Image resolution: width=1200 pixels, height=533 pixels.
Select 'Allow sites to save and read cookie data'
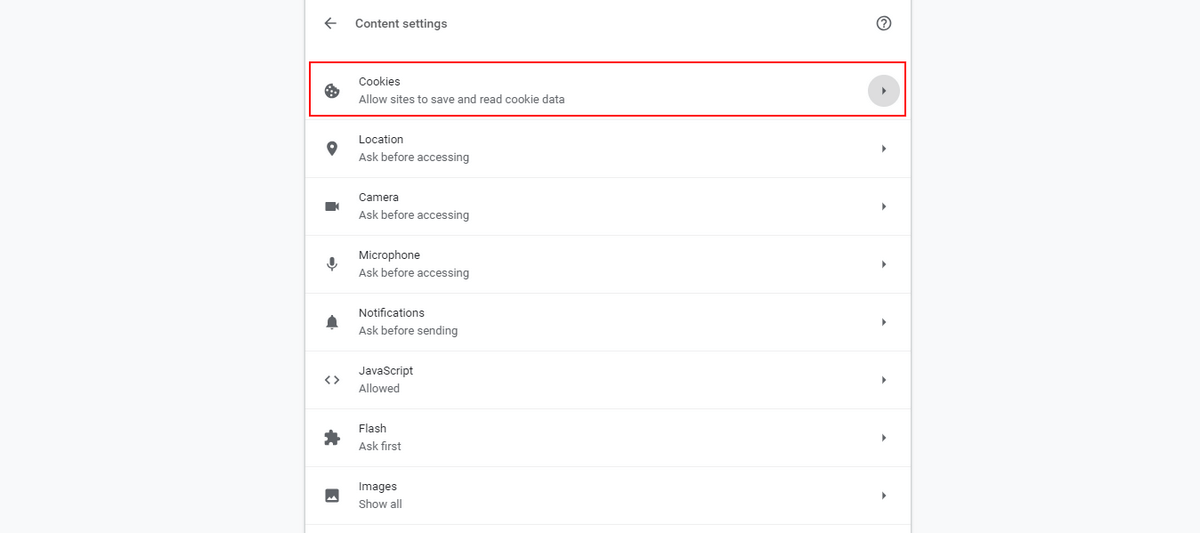click(461, 99)
